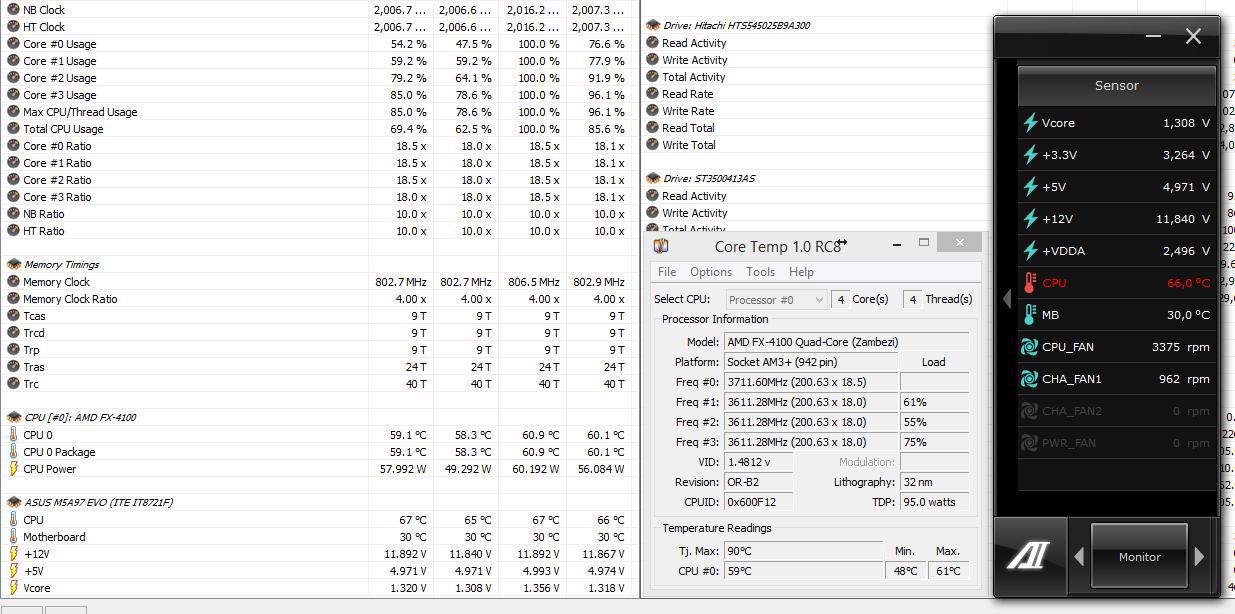
Task: Click the CPUID 0x600F12 field
Action: tap(759, 502)
